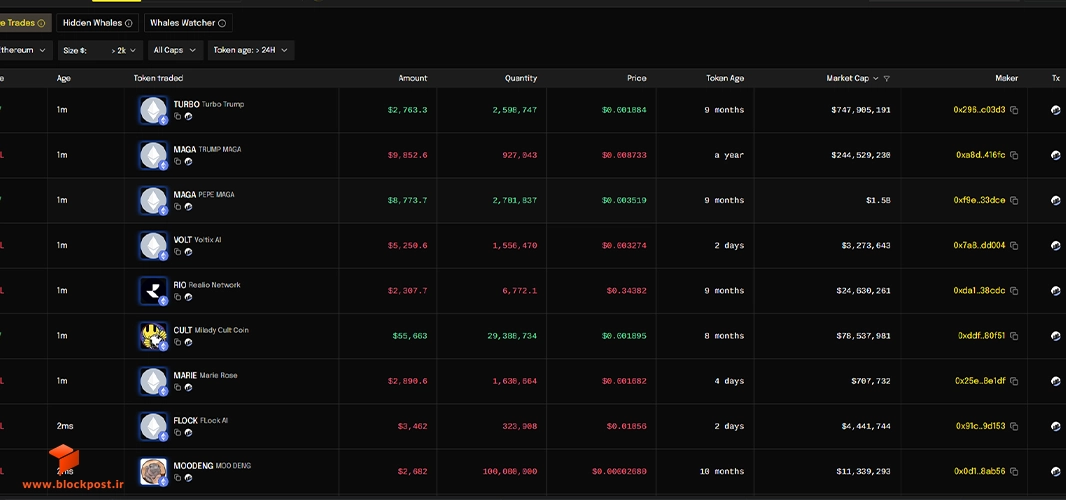
Task: Sort by Market Cap column arrow
Action: tap(876, 79)
